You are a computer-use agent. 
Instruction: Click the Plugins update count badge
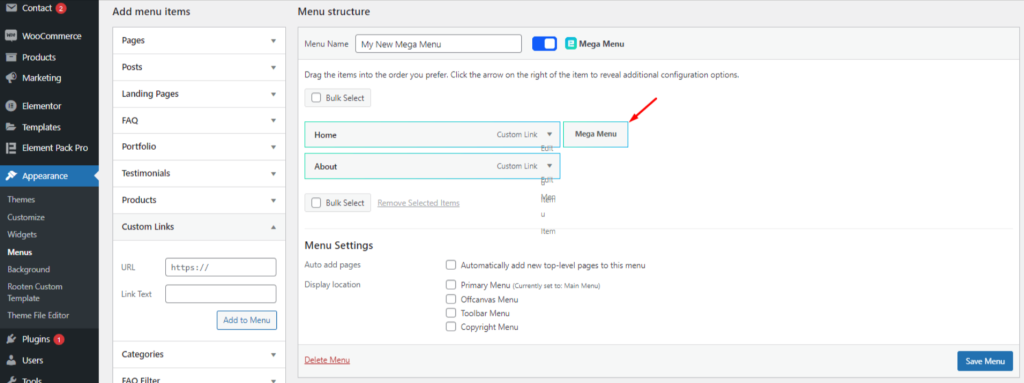pos(59,339)
